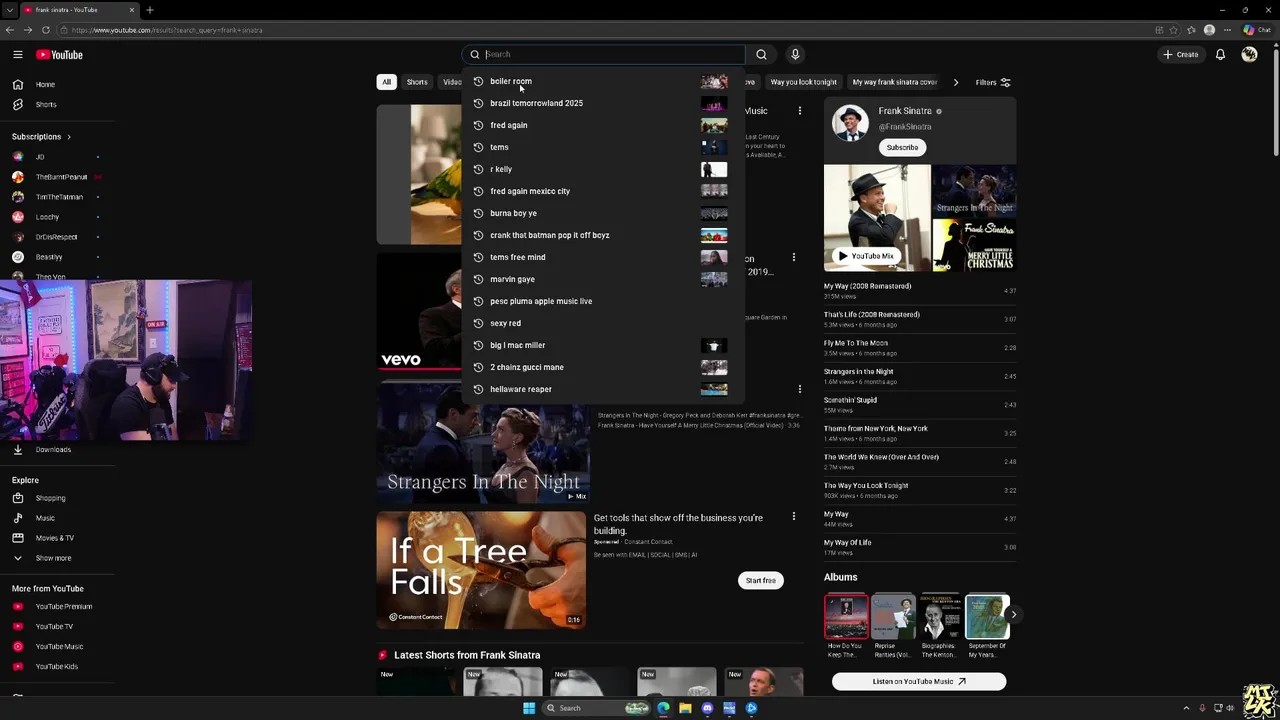The image size is (1280, 720).
Task: Click Listen on YouTube Music
Action: 919,681
